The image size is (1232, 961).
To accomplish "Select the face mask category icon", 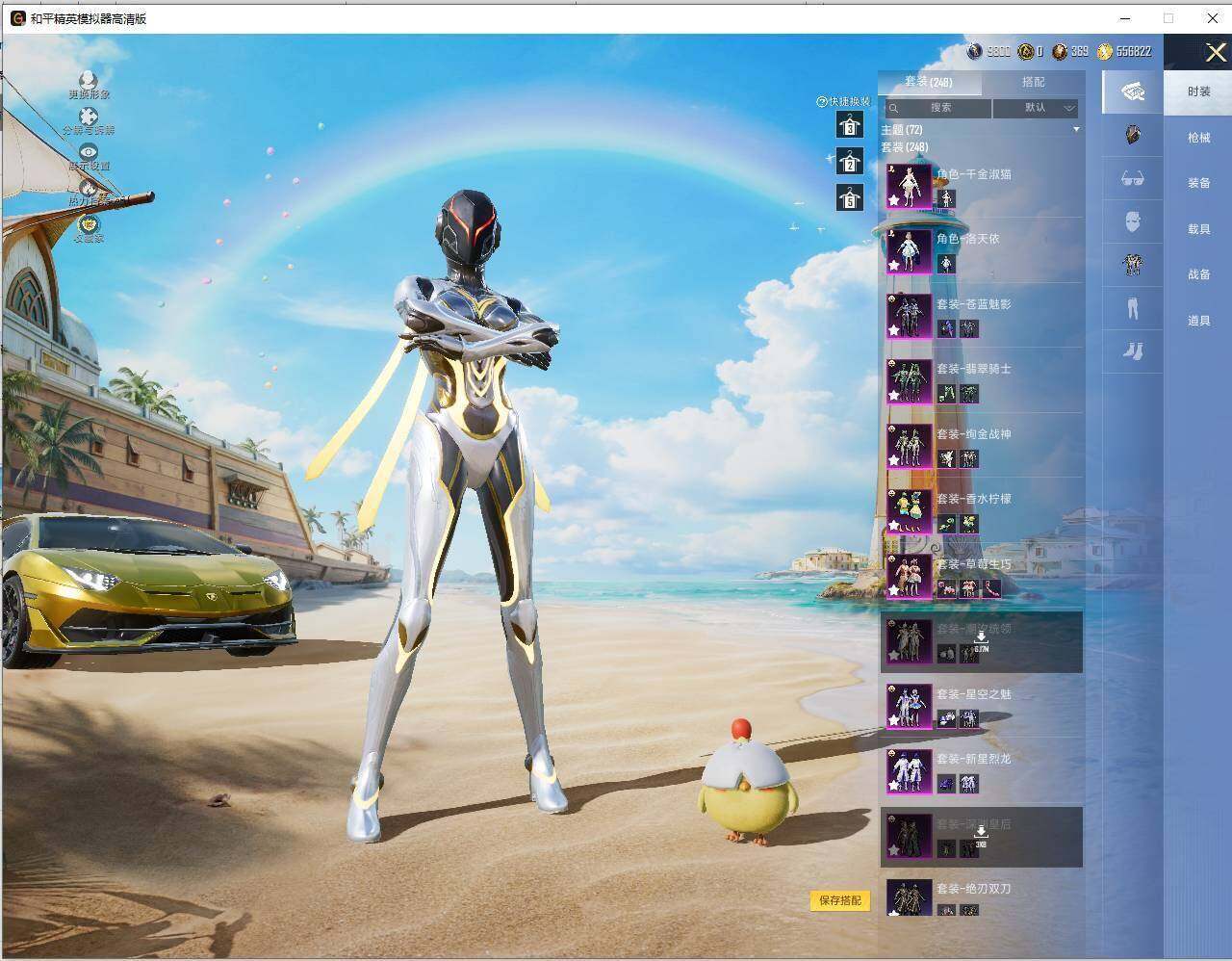I will tap(1133, 223).
